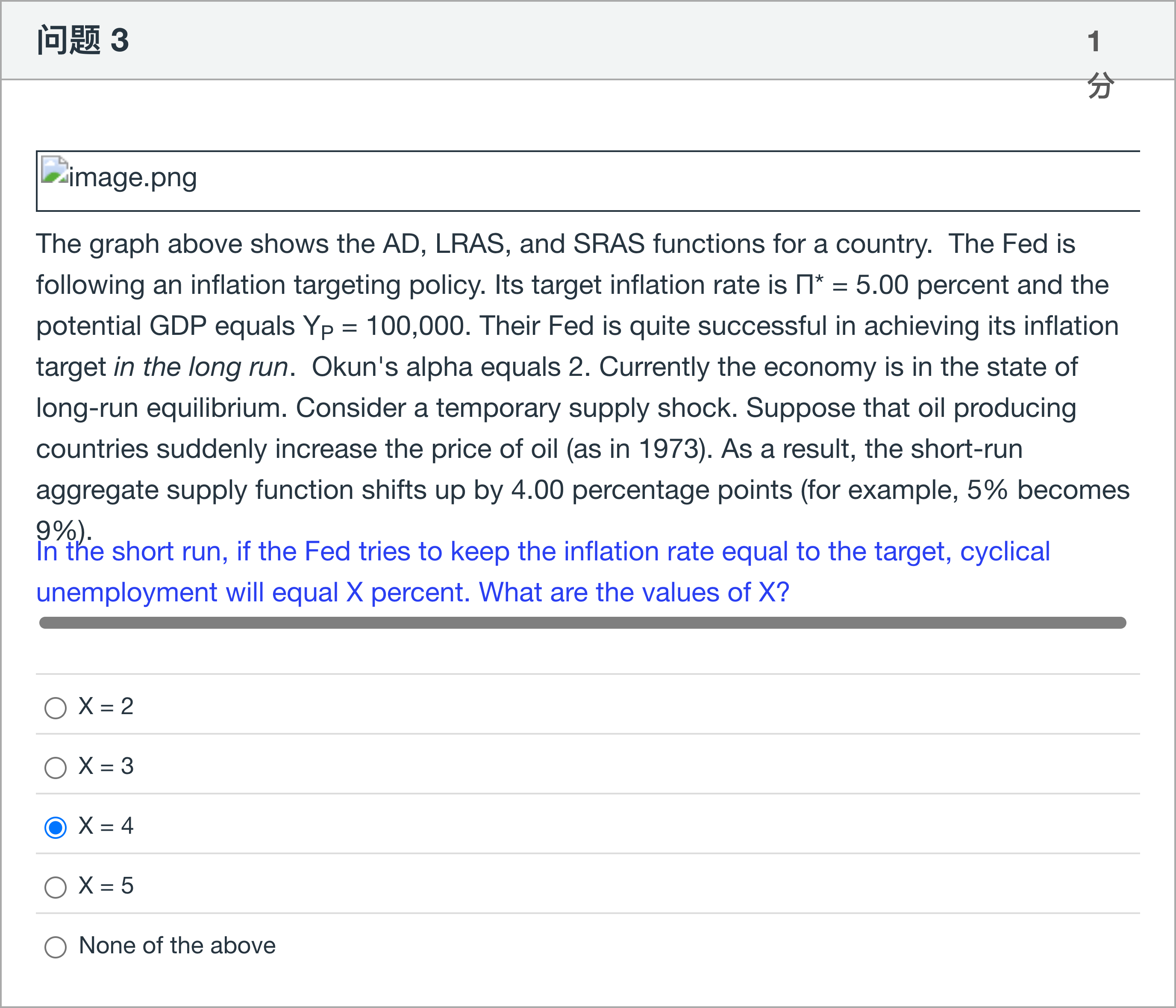Screen dimensions: 1176x1008
Task: Click the '100,000' potential GDP value
Action: click(x=415, y=326)
